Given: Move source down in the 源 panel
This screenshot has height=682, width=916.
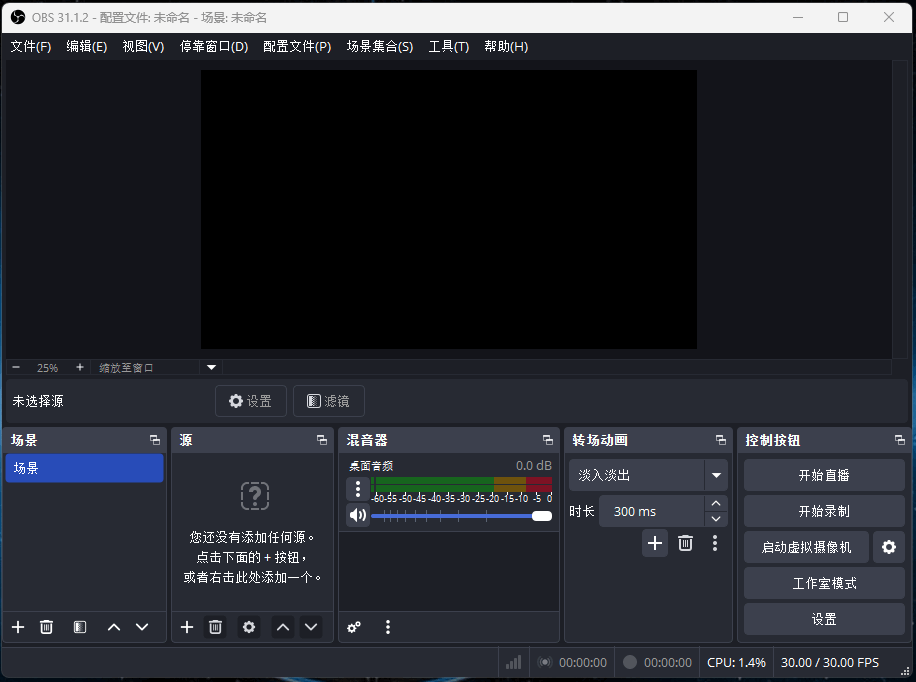Looking at the screenshot, I should click(311, 627).
